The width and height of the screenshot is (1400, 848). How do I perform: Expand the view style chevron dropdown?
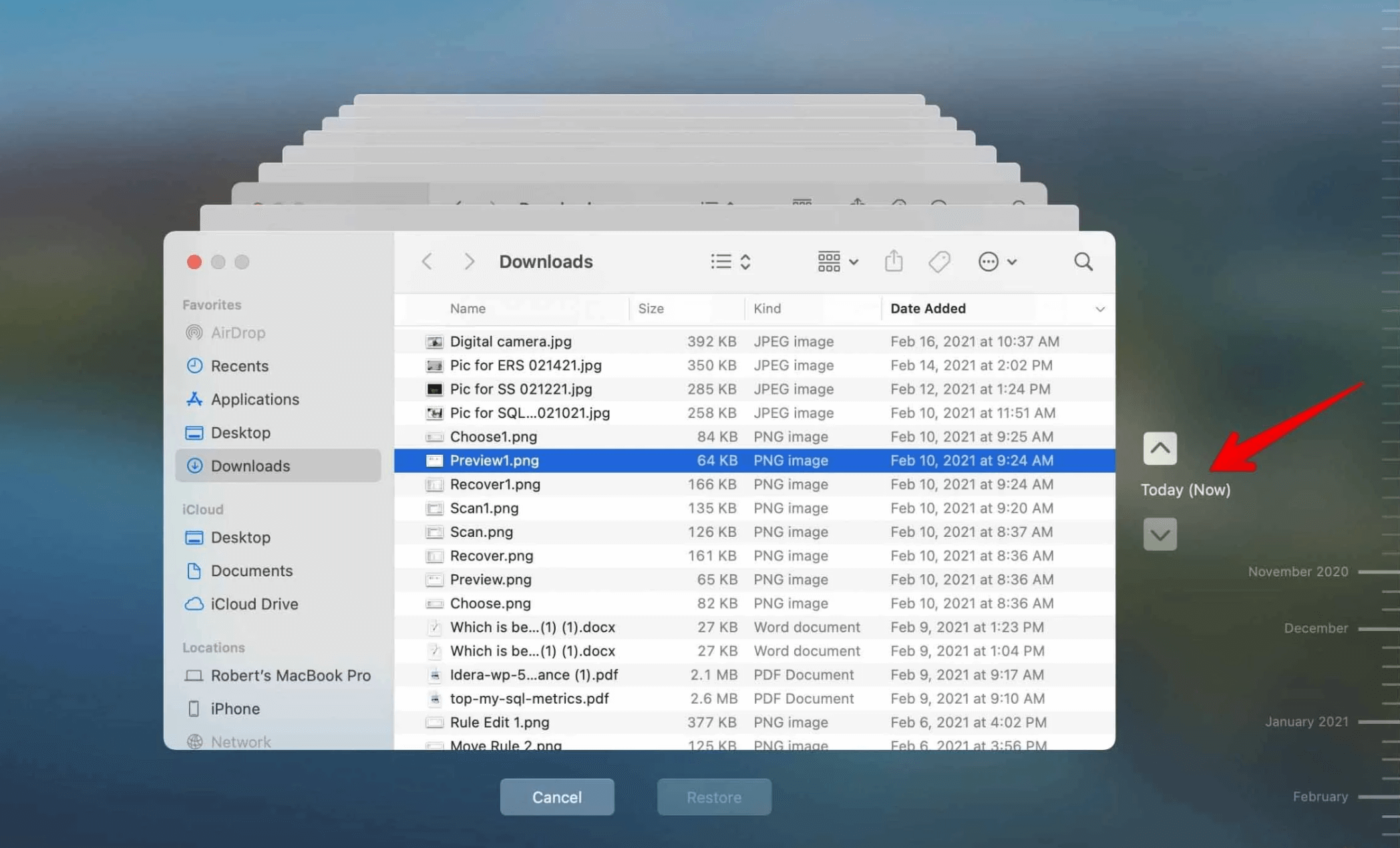tap(745, 261)
